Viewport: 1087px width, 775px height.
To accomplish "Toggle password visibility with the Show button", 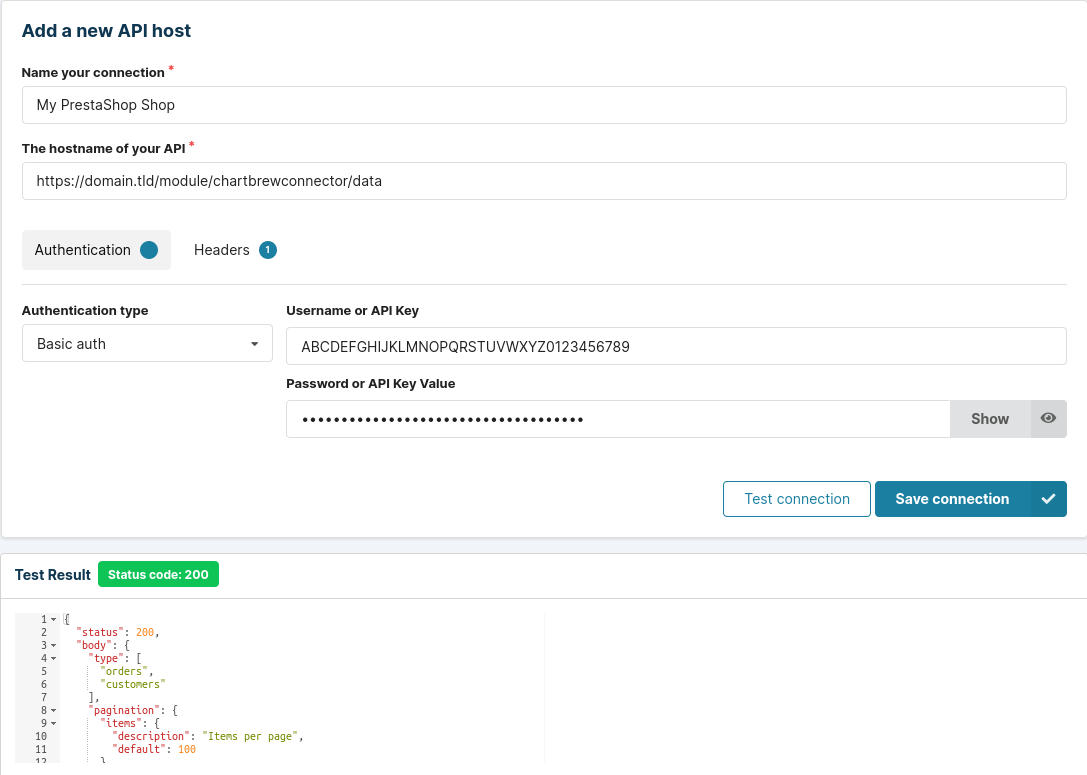I will (989, 418).
